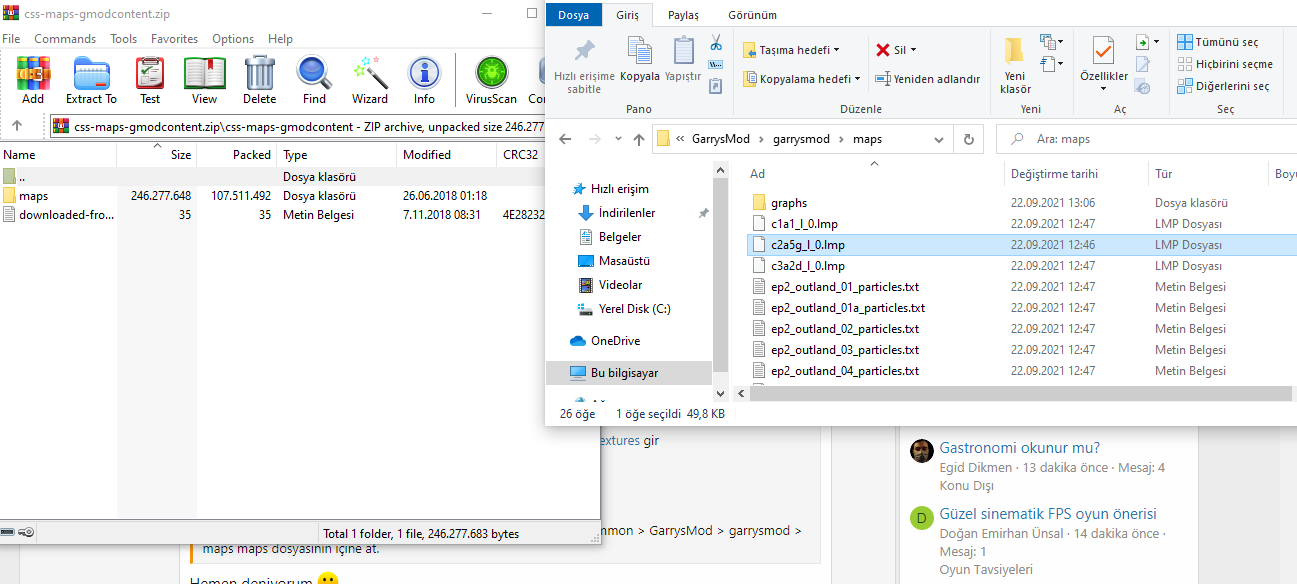Open the easy access dropdown in Yeni group
The height and width of the screenshot is (584, 1297).
point(1051,65)
